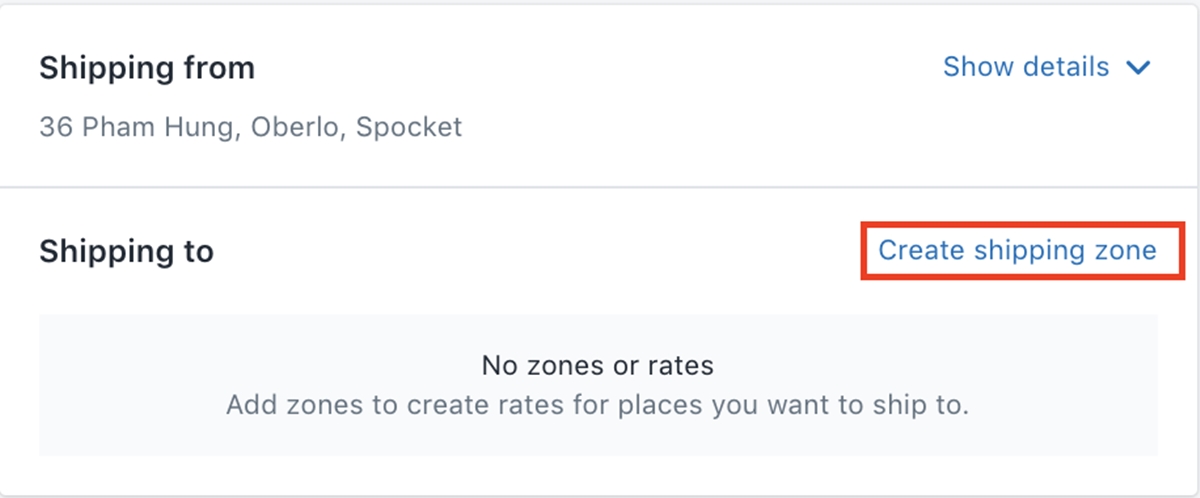This screenshot has width=1200, height=498.
Task: Click the word 'Create' in the shipping zone link
Action: pyautogui.click(x=913, y=250)
